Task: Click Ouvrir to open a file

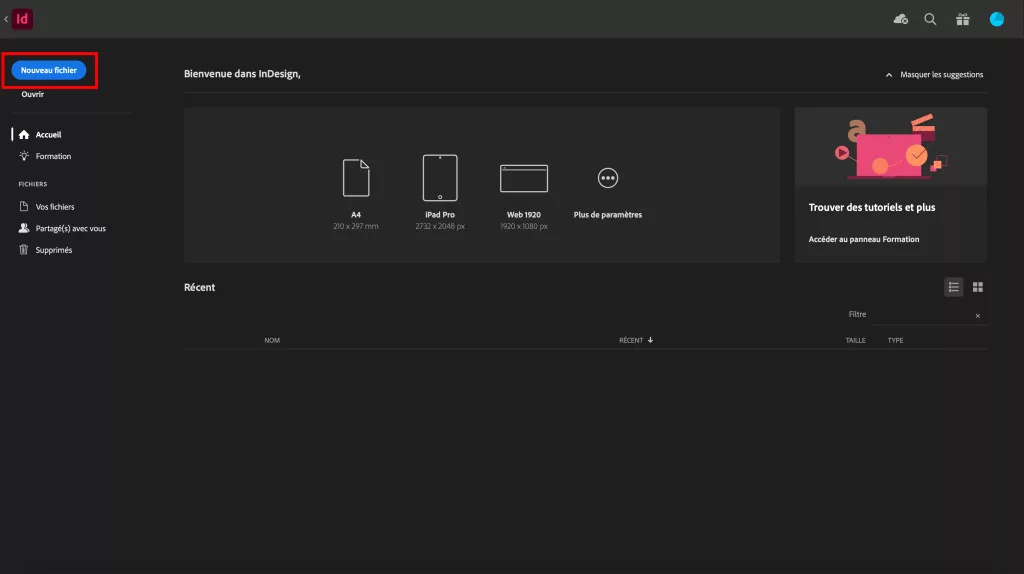Action: coord(33,94)
